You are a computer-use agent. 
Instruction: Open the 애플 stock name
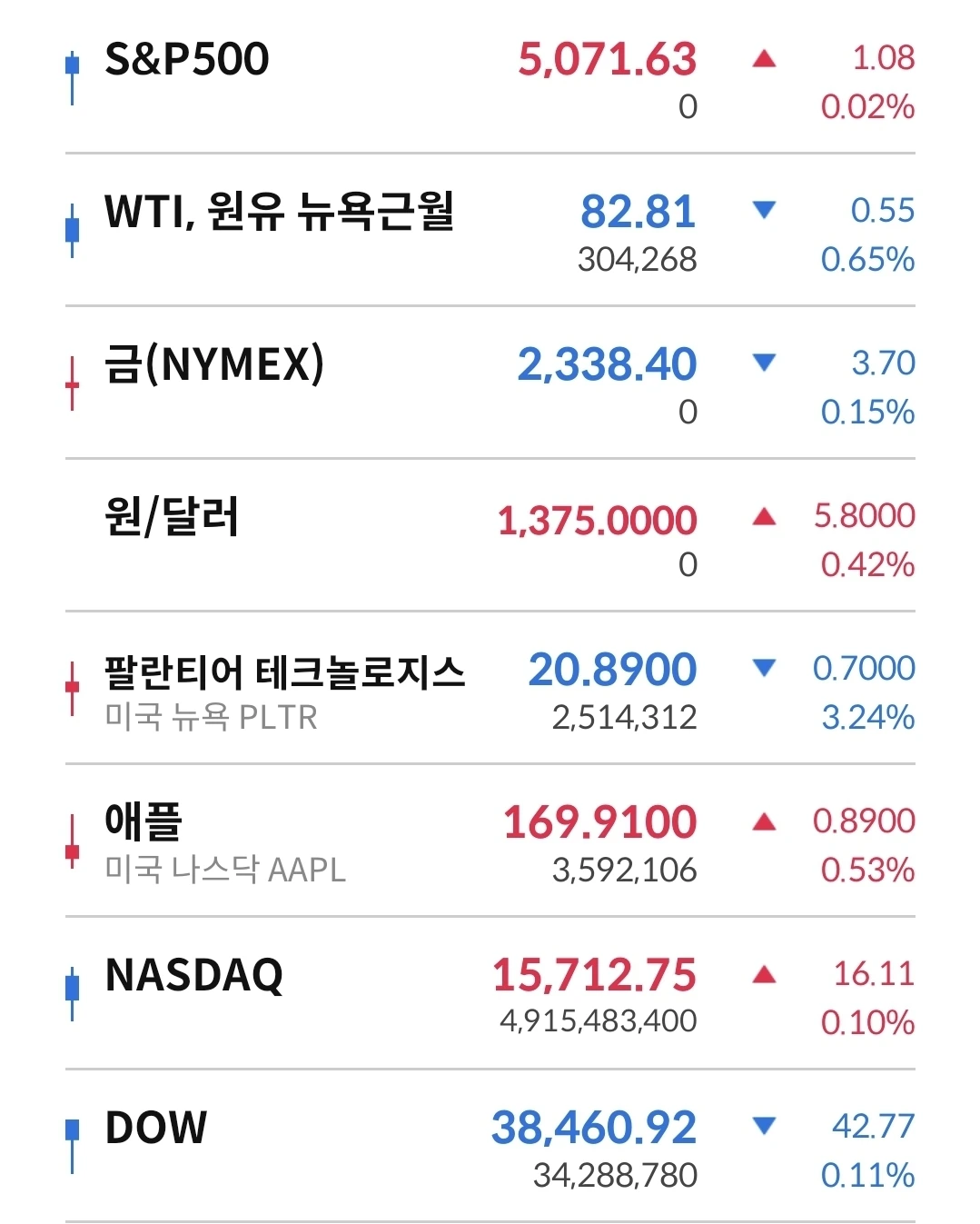point(144,821)
